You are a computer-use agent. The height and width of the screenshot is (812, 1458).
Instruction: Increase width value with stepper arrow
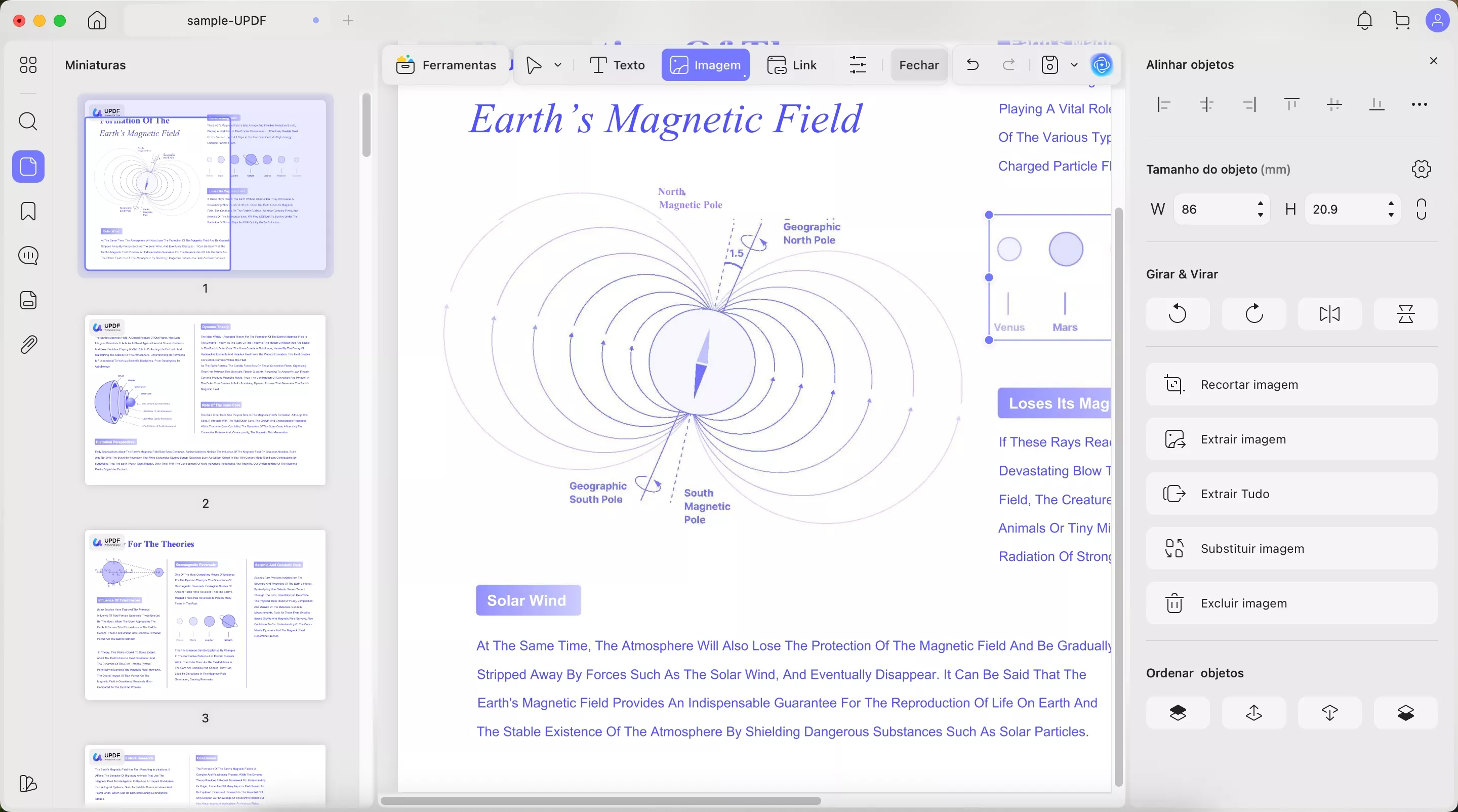(1260, 204)
